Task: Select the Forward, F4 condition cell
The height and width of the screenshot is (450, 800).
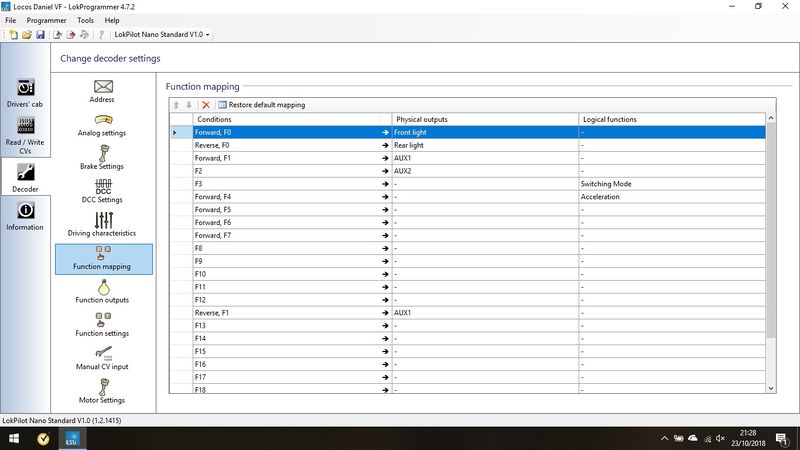Action: click(x=292, y=196)
